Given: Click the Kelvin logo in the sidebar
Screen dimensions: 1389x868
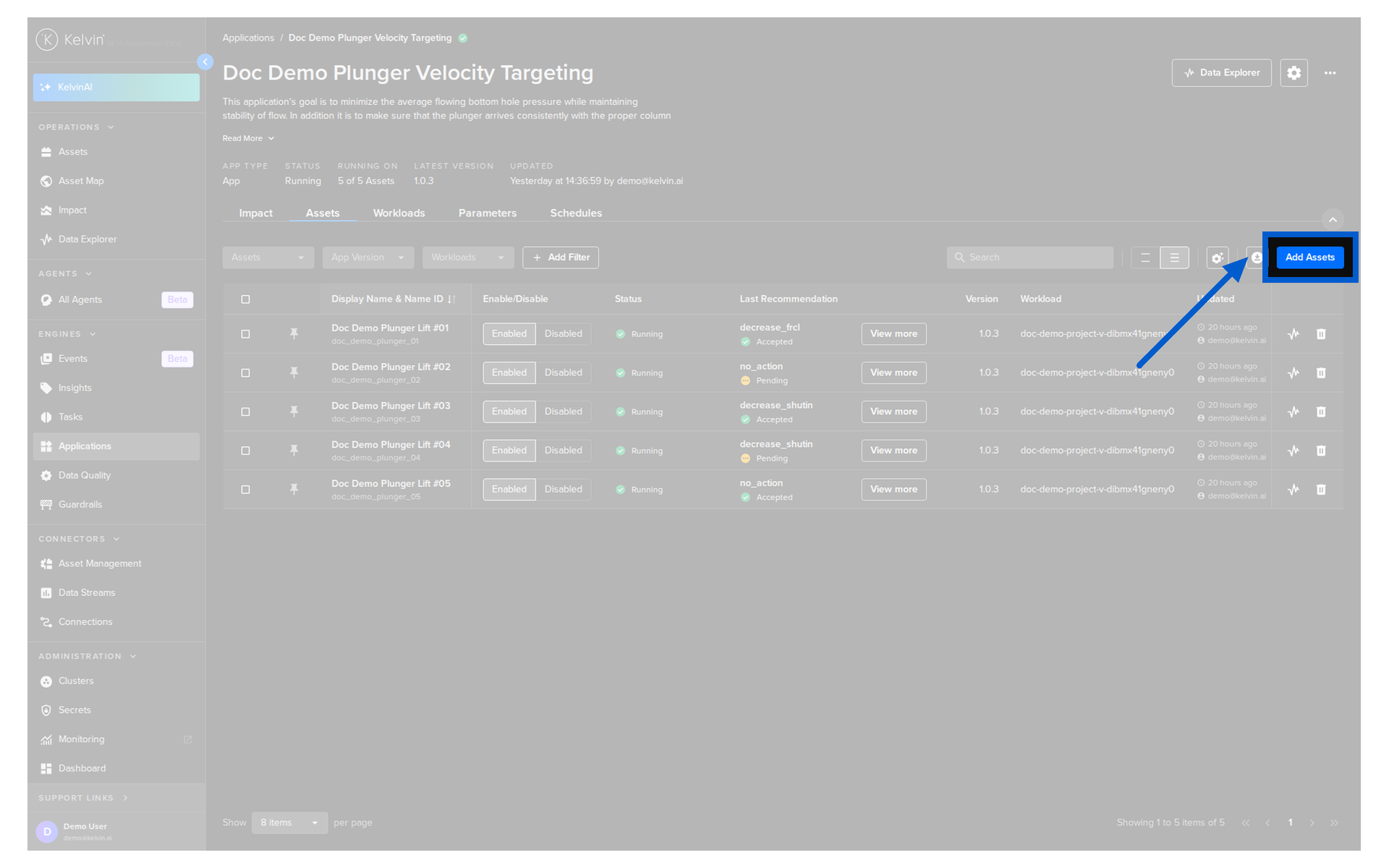Looking at the screenshot, I should (70, 40).
